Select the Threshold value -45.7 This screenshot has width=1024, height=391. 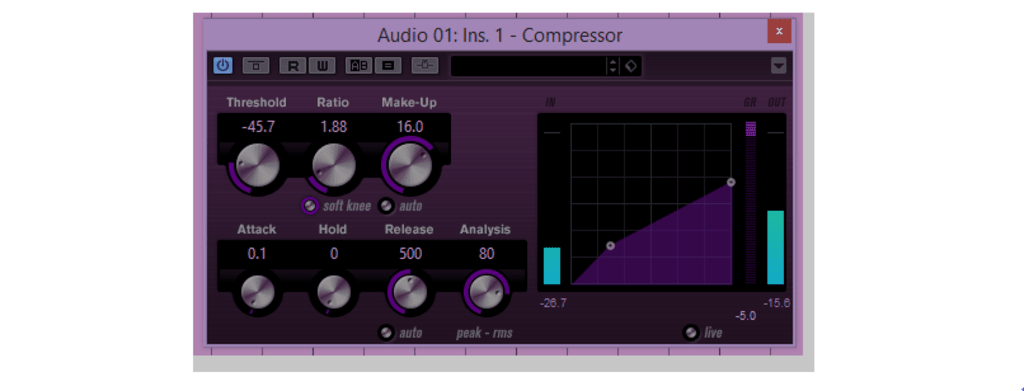coord(258,127)
